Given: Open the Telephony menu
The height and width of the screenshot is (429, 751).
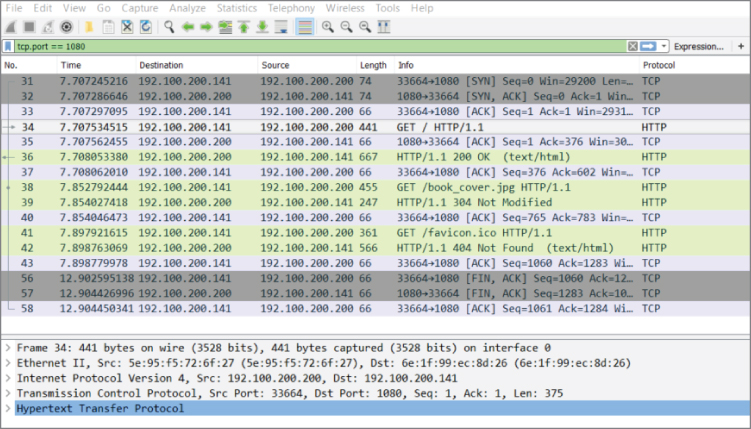Looking at the screenshot, I should pyautogui.click(x=291, y=8).
